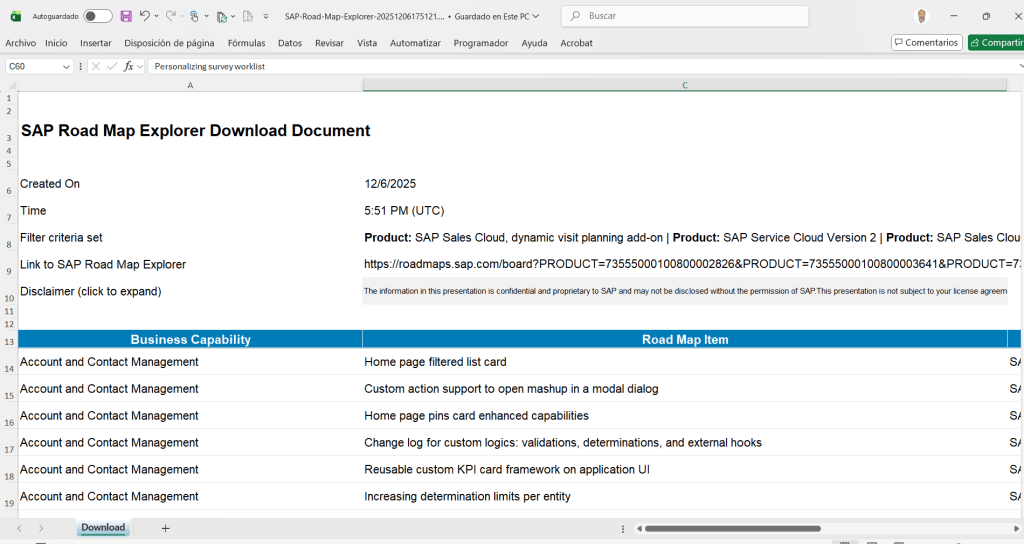The image size is (1024, 544).
Task: Click the Insert Function fx icon
Action: coord(129,66)
